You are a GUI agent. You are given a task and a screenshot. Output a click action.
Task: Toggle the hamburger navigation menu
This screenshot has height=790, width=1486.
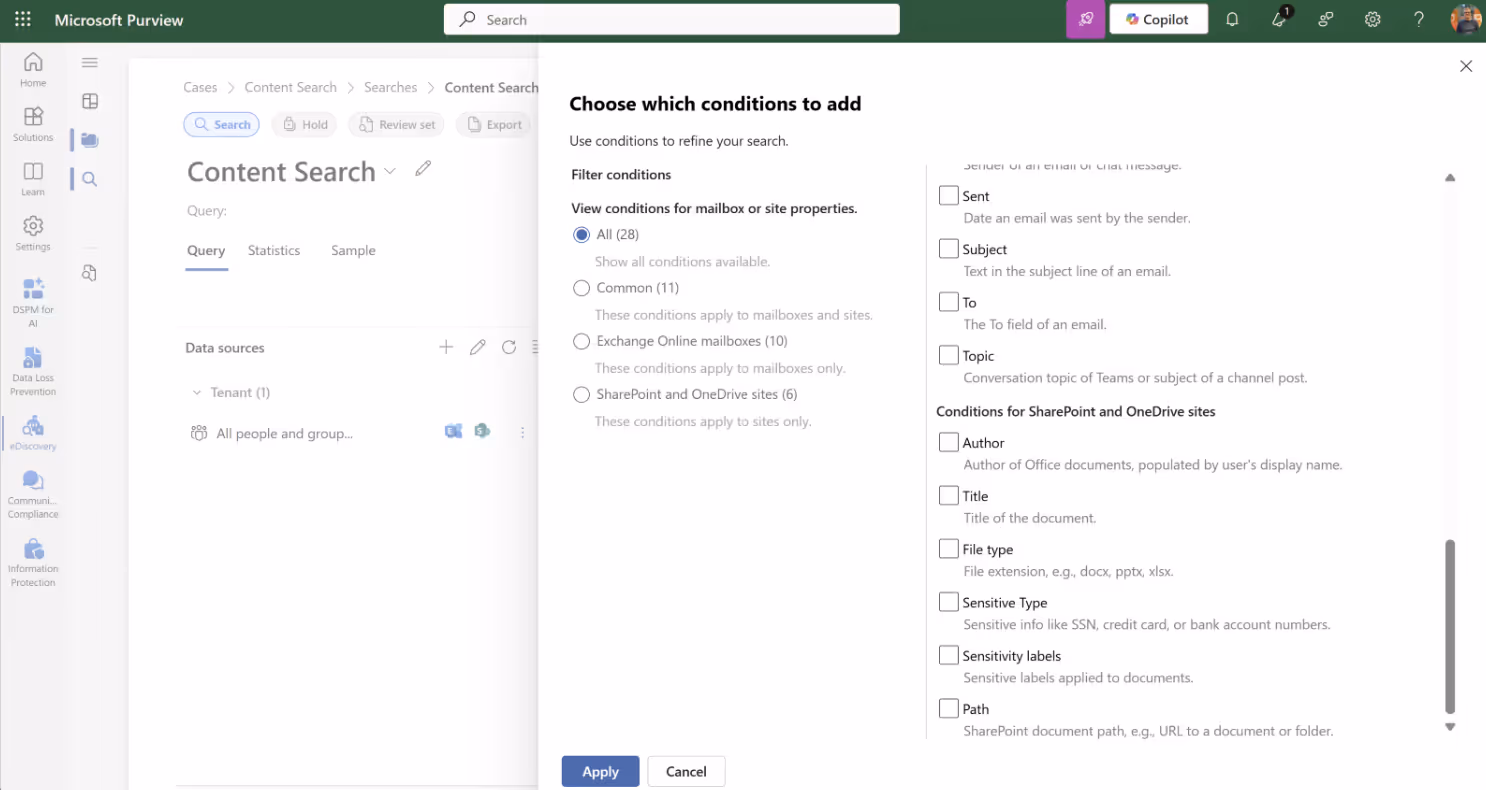click(x=90, y=63)
